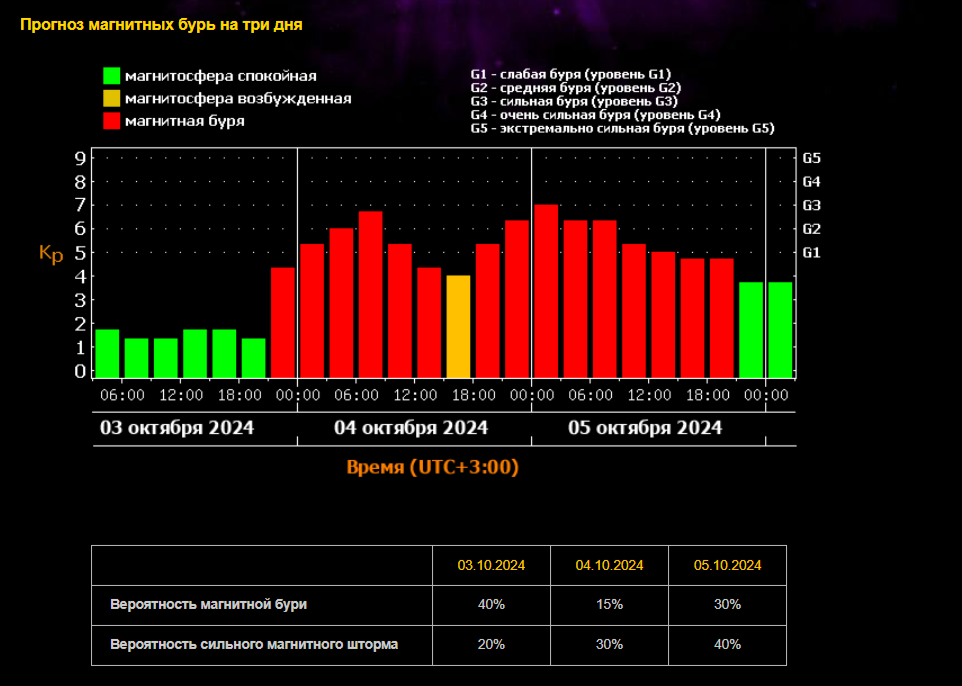The image size is (962, 686).
Task: Select the 03.10.2024 table column header
Action: [x=491, y=565]
